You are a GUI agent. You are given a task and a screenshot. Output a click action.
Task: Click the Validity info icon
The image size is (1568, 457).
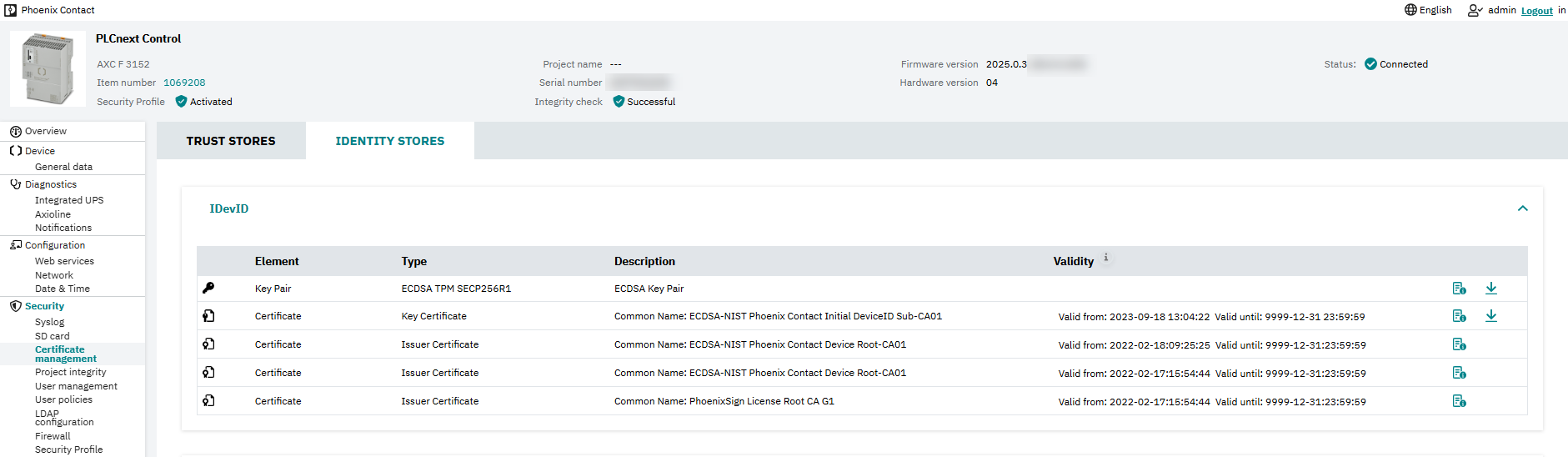(1106, 258)
